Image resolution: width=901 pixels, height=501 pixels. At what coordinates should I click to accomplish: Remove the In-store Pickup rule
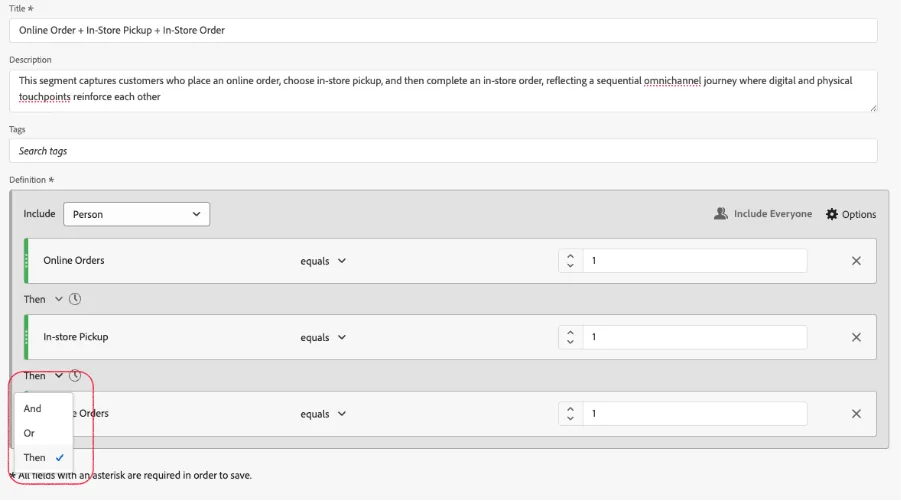coord(856,337)
